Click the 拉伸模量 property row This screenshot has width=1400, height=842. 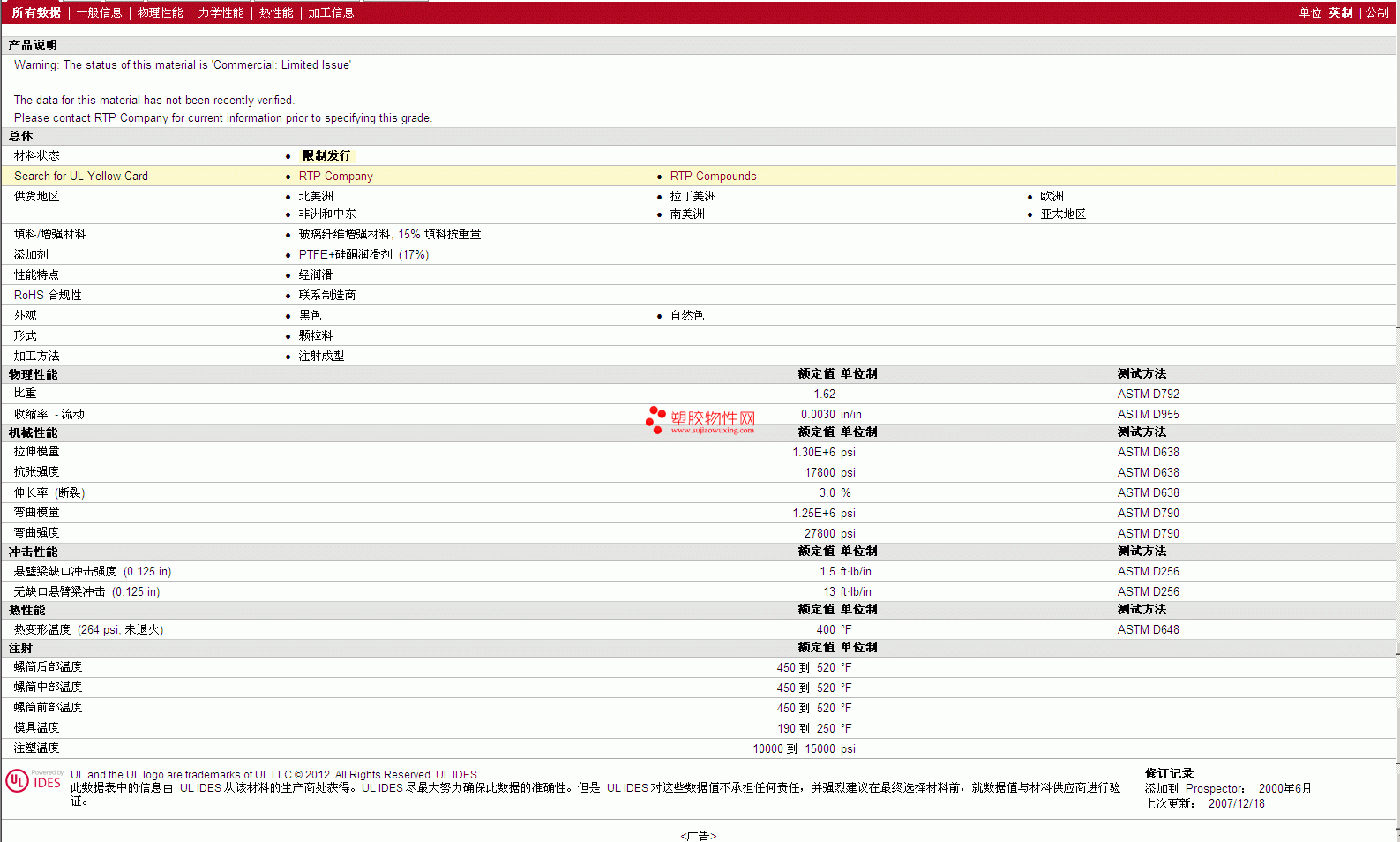pyautogui.click(x=699, y=452)
